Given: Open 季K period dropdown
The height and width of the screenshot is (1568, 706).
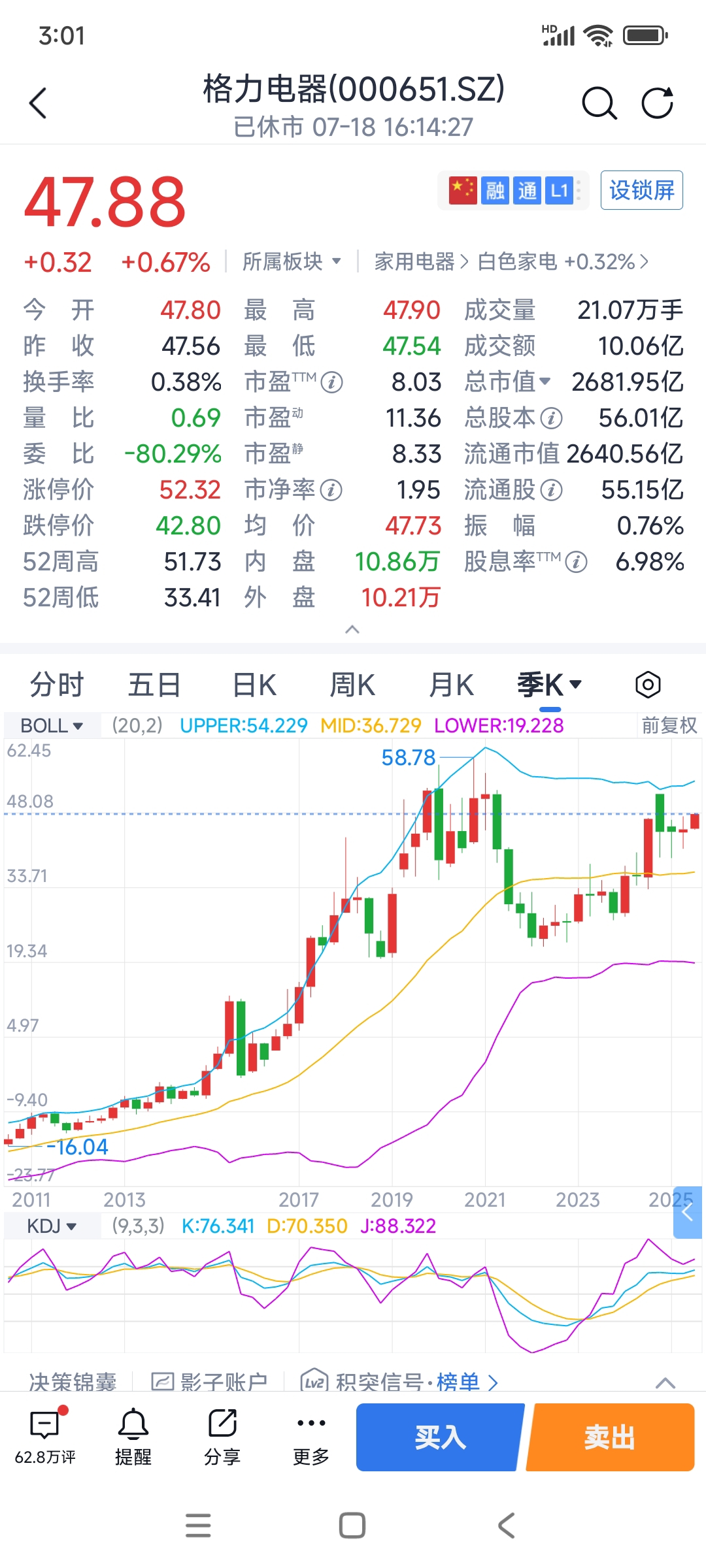Looking at the screenshot, I should (549, 685).
